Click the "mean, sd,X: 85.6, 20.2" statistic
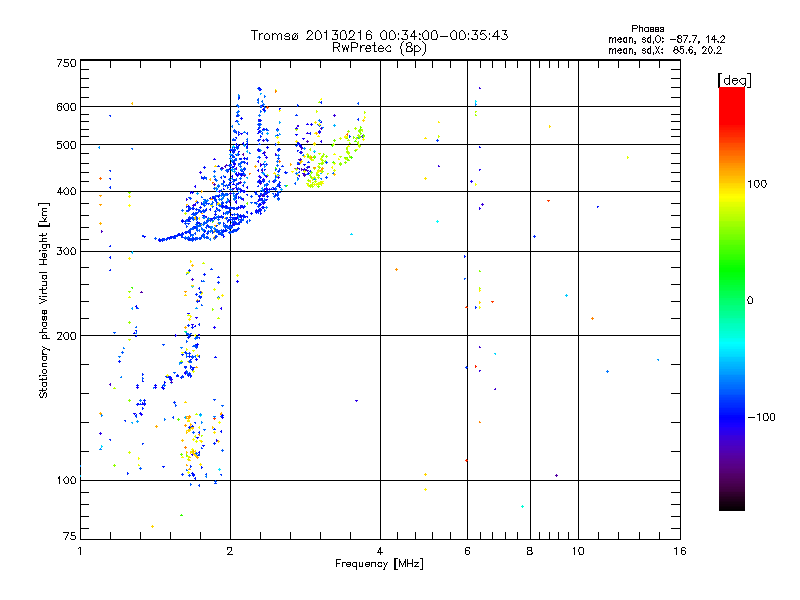 pos(665,51)
